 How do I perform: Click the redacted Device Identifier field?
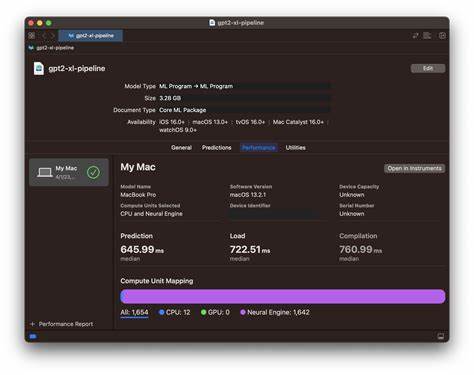274,214
